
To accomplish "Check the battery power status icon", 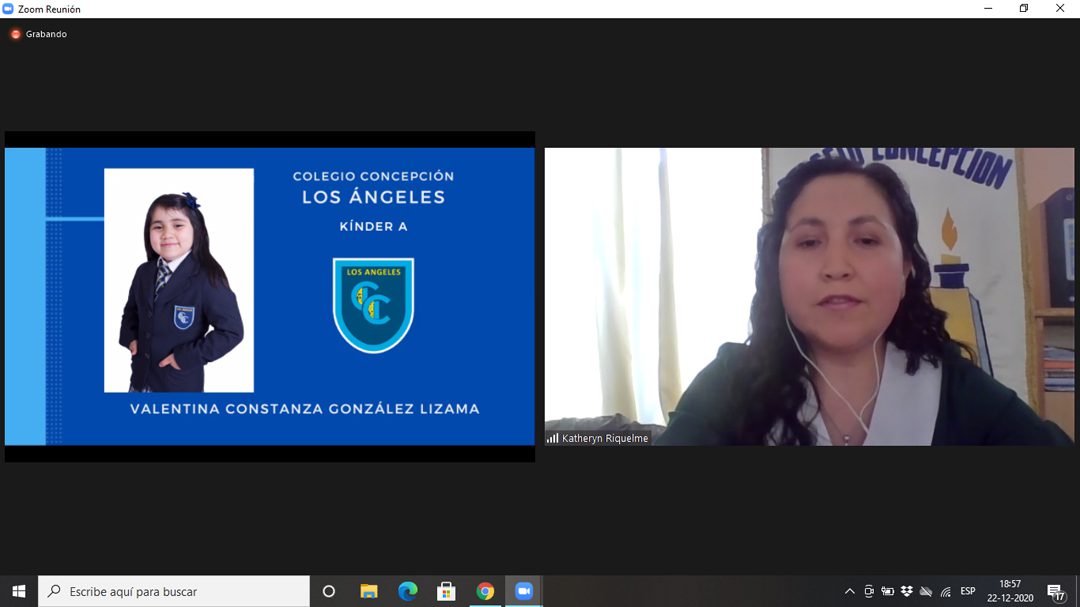I will tap(887, 591).
